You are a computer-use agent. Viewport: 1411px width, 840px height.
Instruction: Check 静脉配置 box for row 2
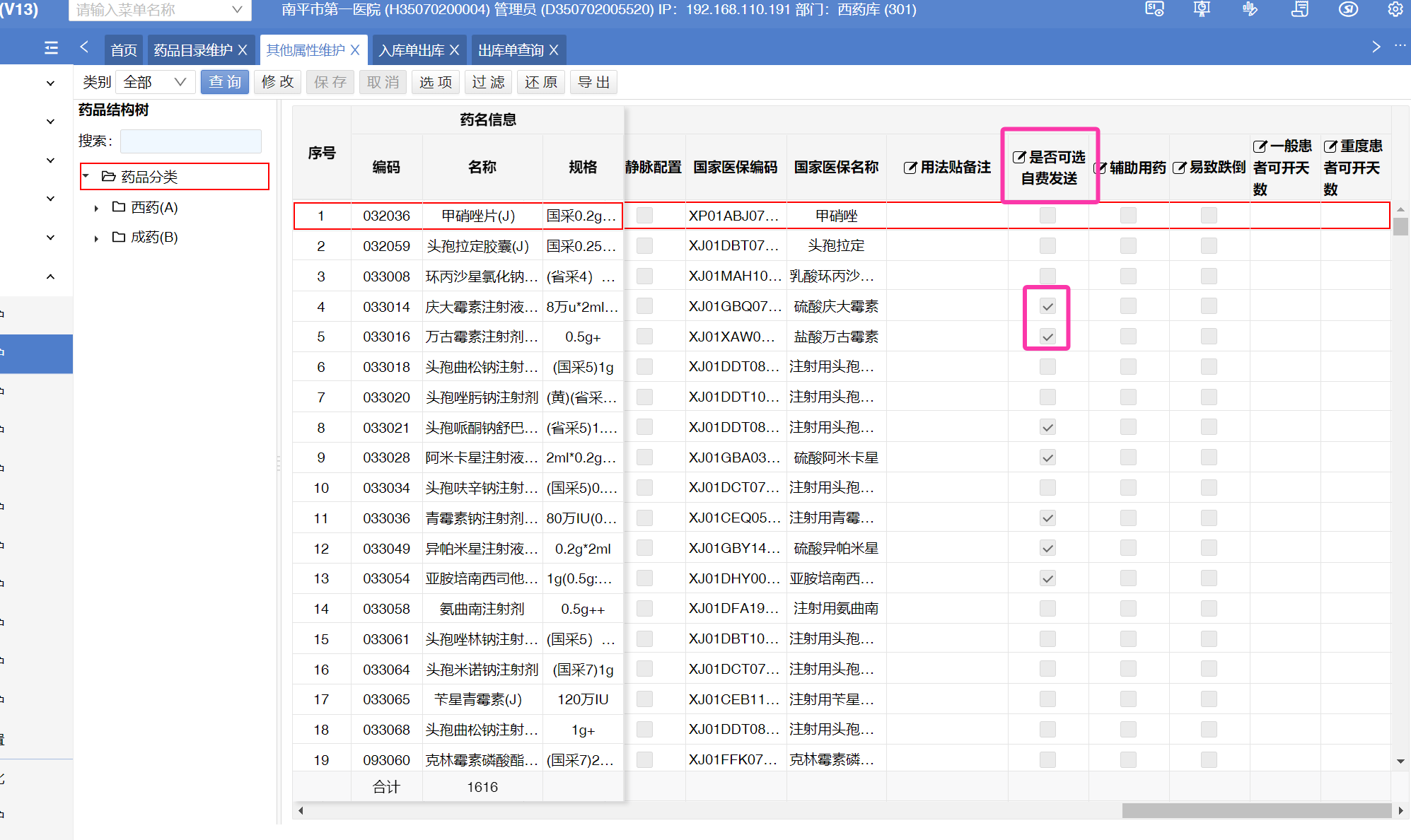pyautogui.click(x=644, y=246)
